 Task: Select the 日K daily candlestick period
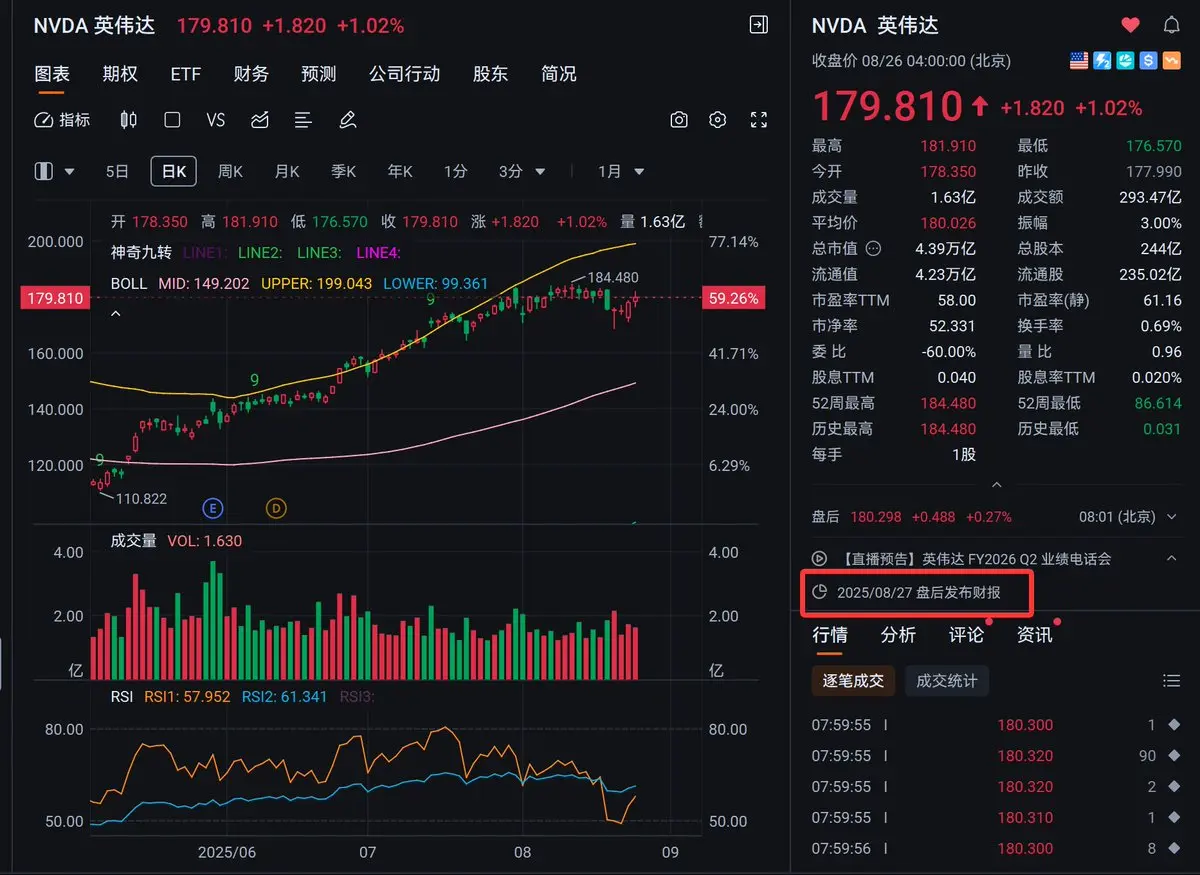174,171
